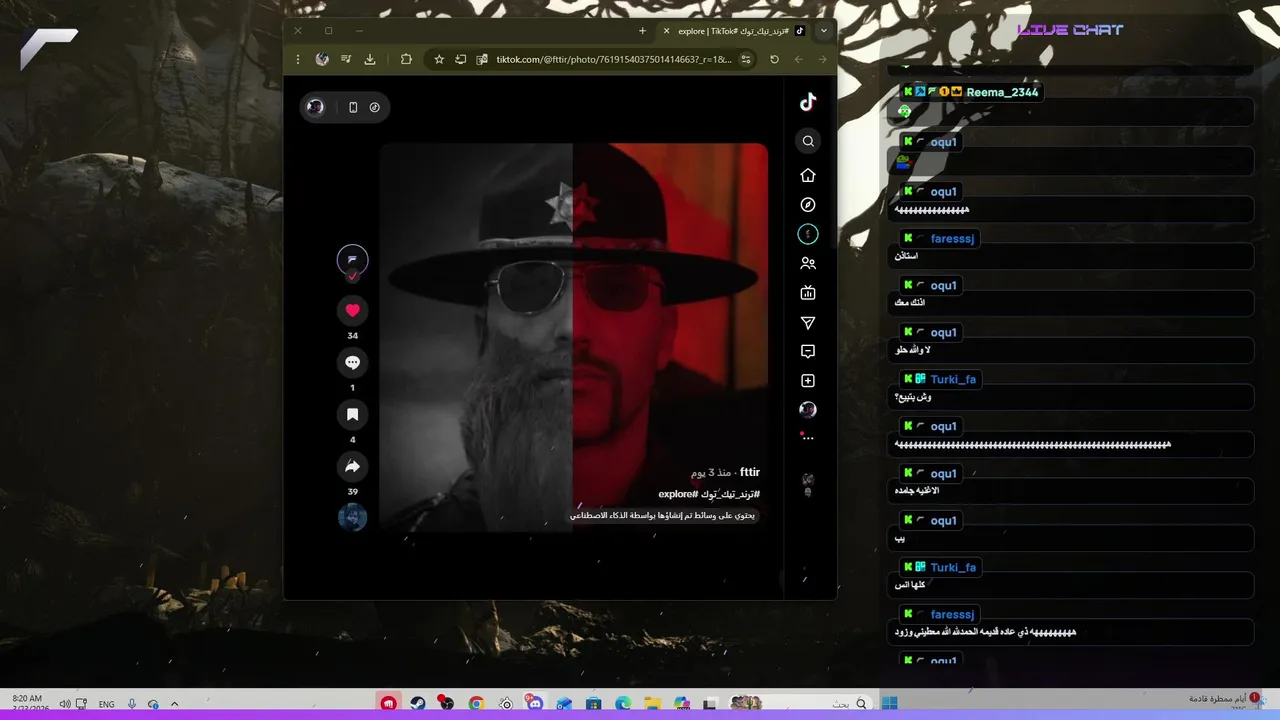
Task: Open the Explore compass icon in the sidebar
Action: point(808,205)
